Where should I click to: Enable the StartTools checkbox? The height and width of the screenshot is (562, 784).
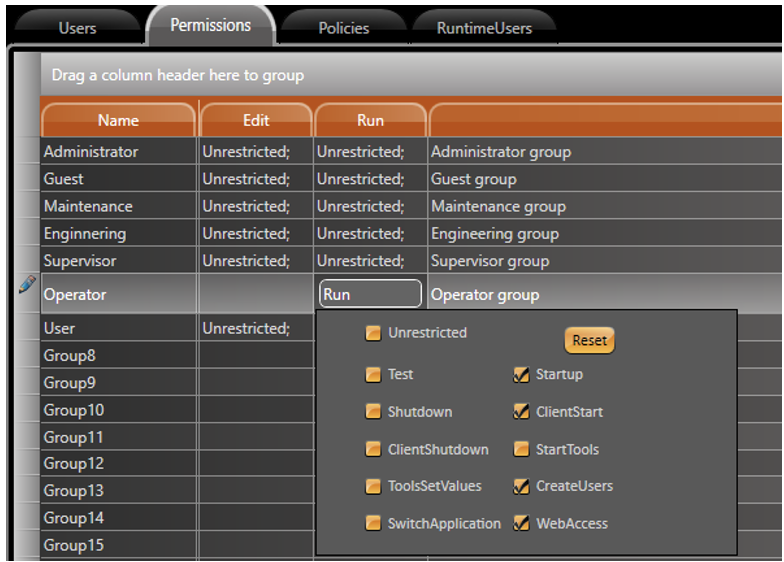(x=521, y=450)
